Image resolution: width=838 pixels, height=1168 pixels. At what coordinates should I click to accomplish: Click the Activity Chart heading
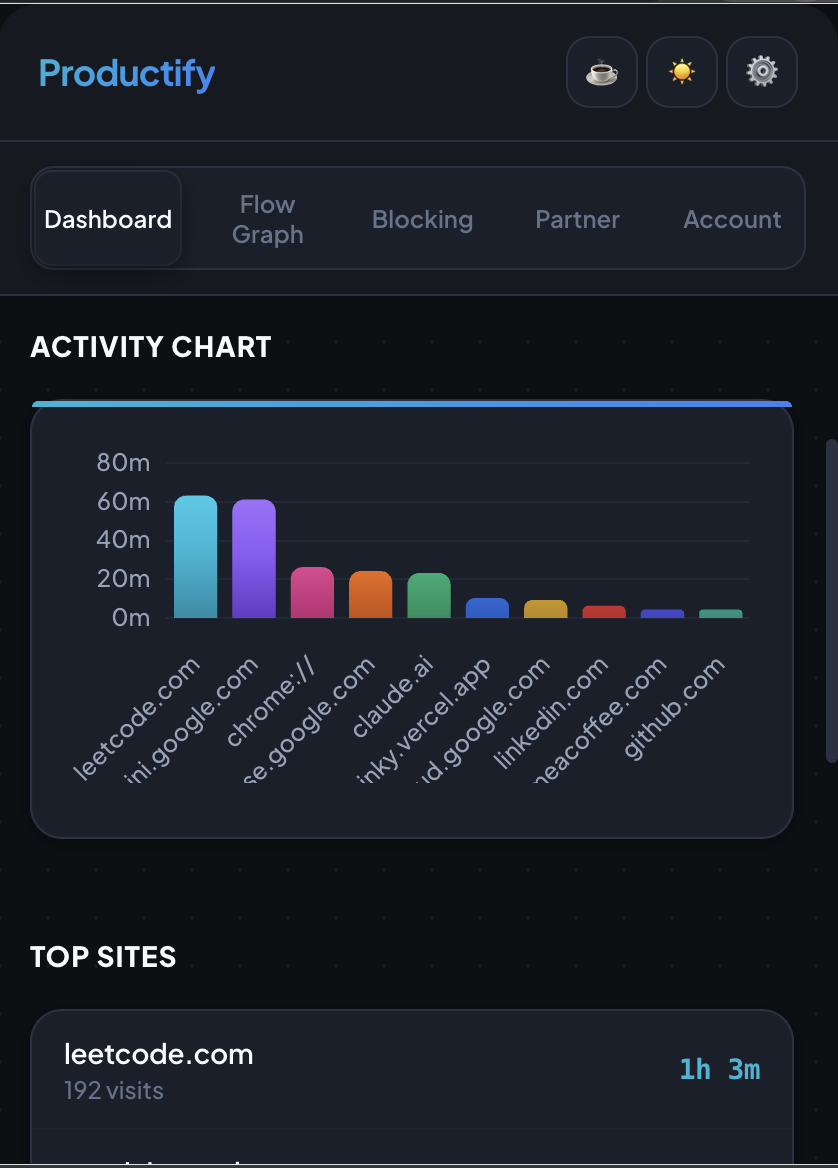(150, 347)
